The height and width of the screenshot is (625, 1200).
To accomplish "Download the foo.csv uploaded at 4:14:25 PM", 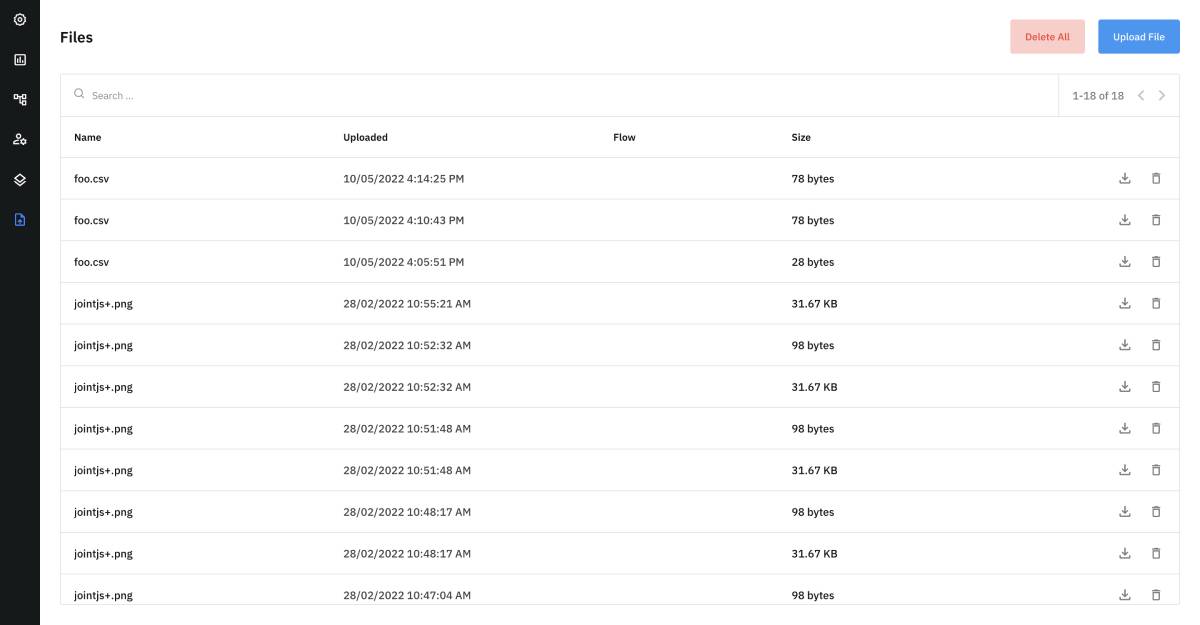I will click(x=1125, y=179).
